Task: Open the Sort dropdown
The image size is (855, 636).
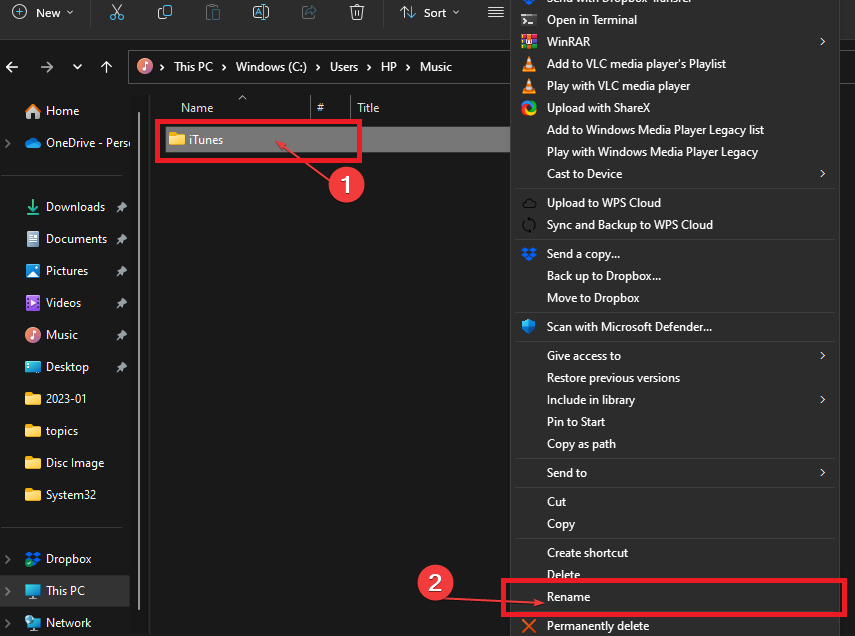Action: [430, 13]
